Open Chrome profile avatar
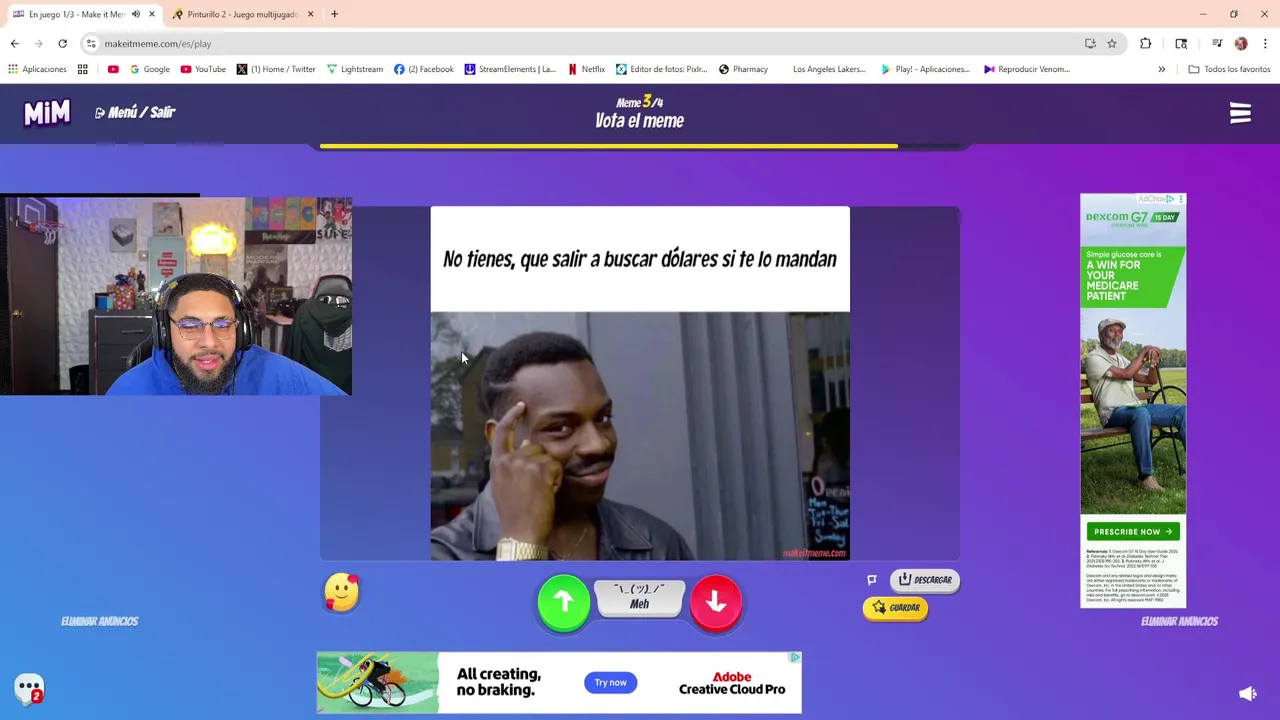 (x=1241, y=44)
